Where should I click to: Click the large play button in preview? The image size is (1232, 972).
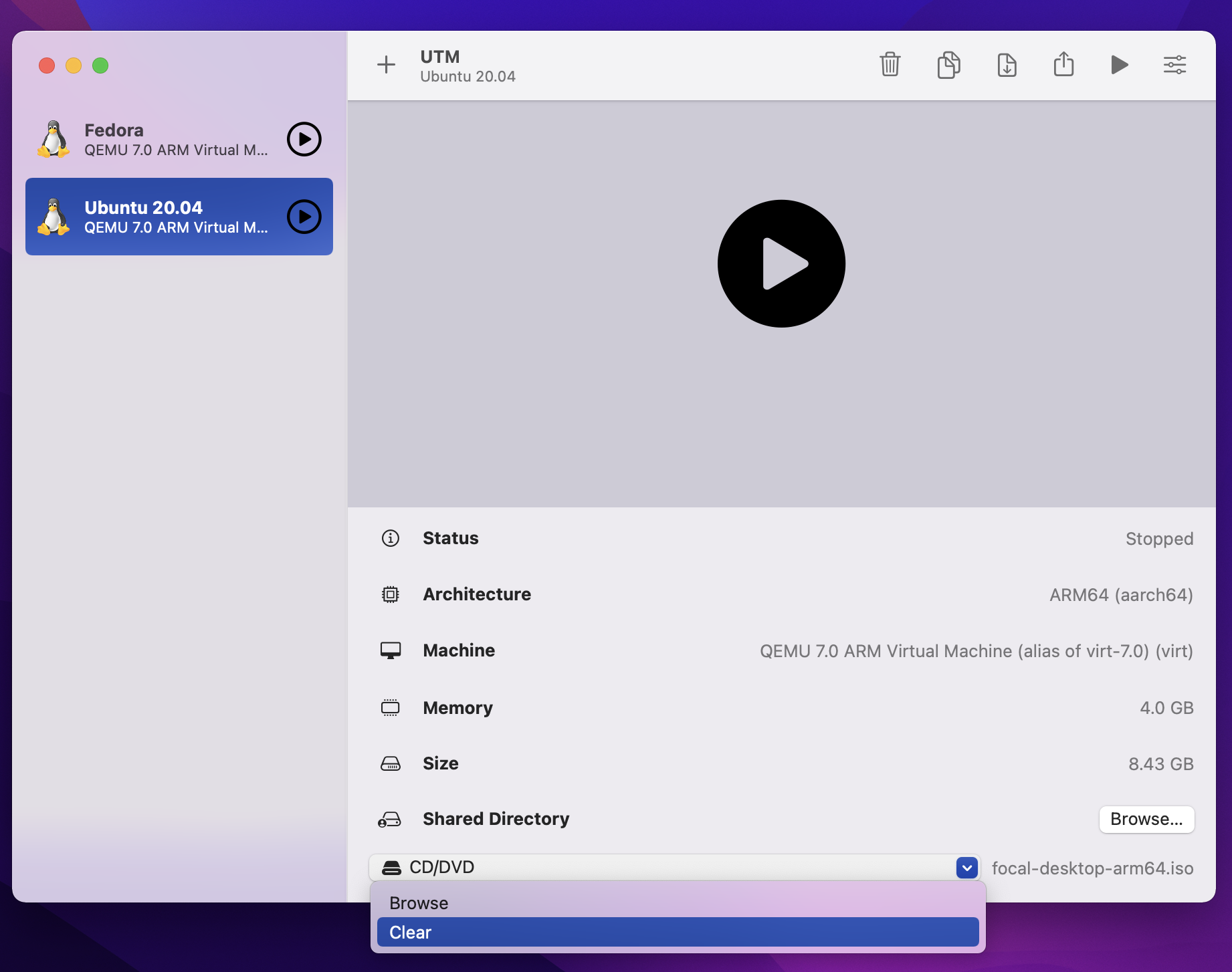coord(781,263)
